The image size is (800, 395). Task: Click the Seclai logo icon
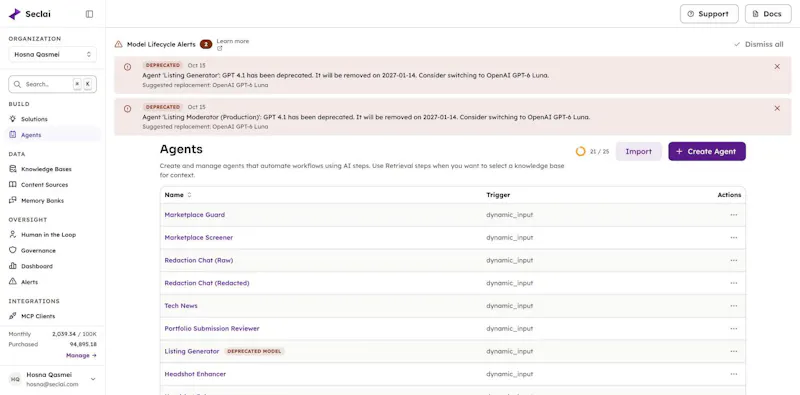(x=15, y=14)
